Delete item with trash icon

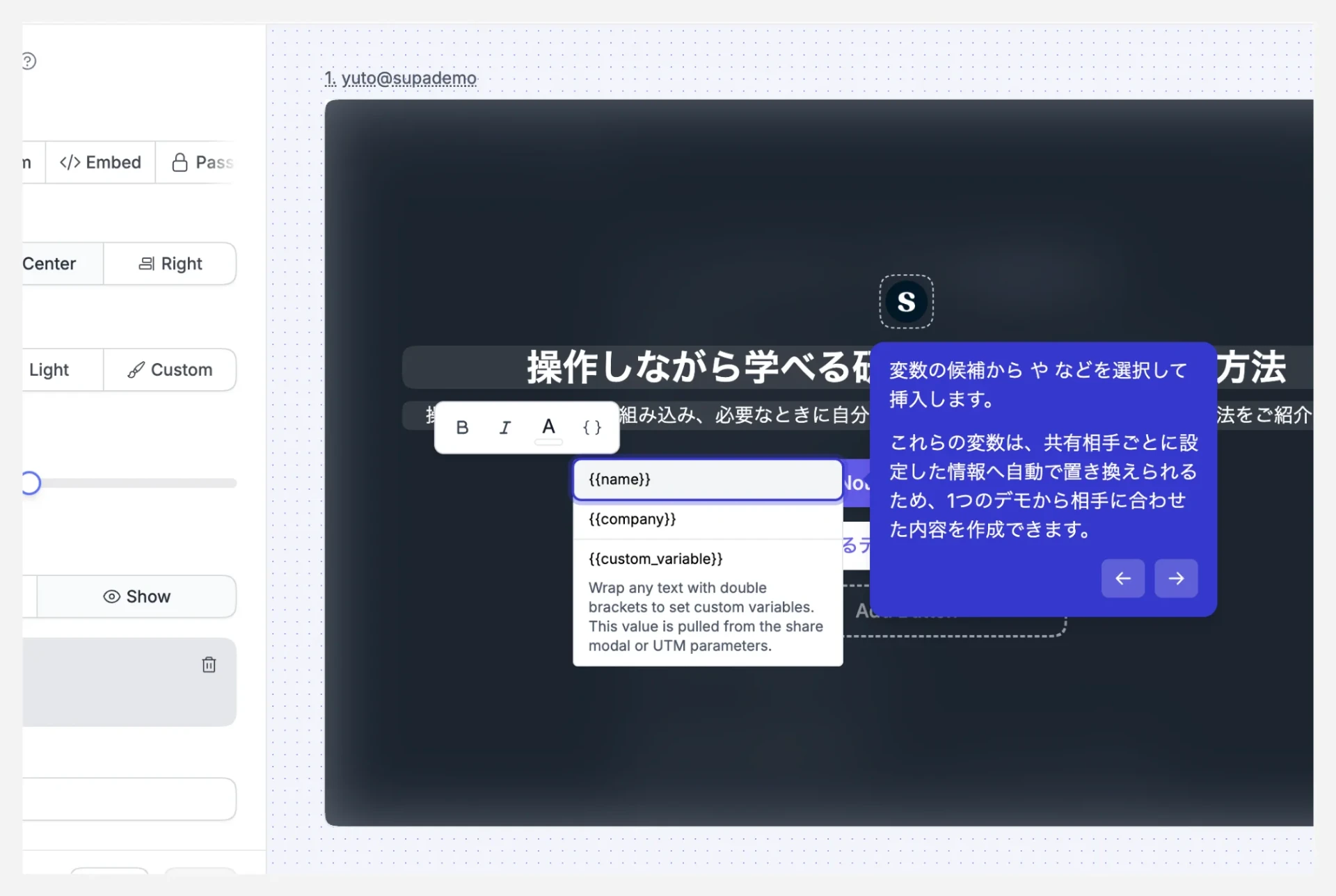[x=209, y=665]
